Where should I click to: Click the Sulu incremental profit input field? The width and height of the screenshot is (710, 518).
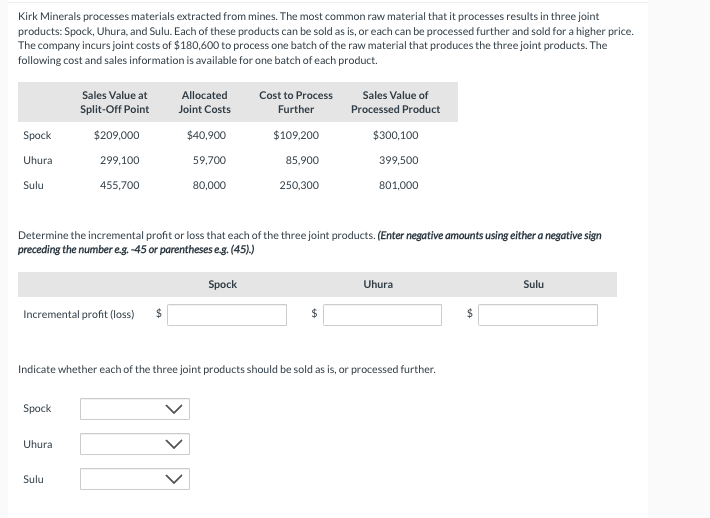538,315
